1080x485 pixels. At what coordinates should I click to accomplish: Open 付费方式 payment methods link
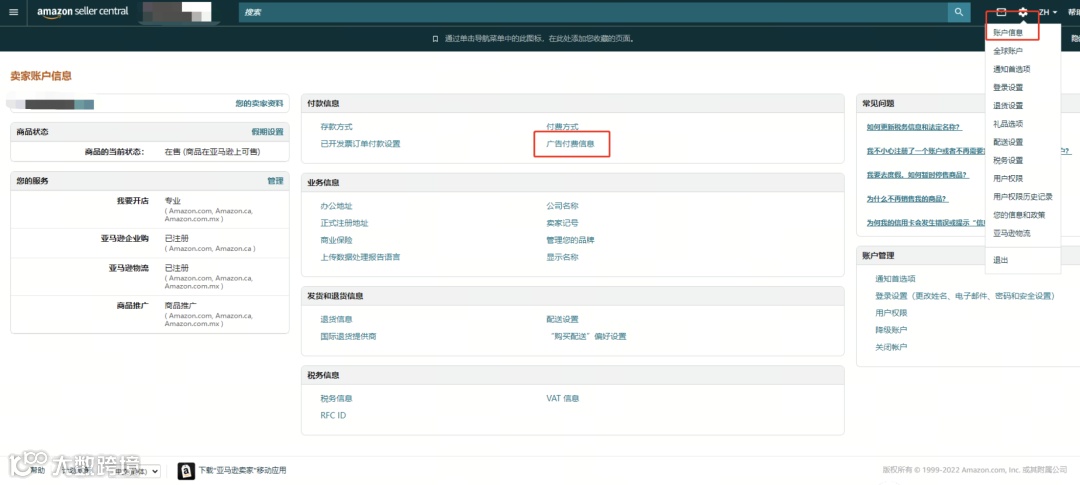562,127
